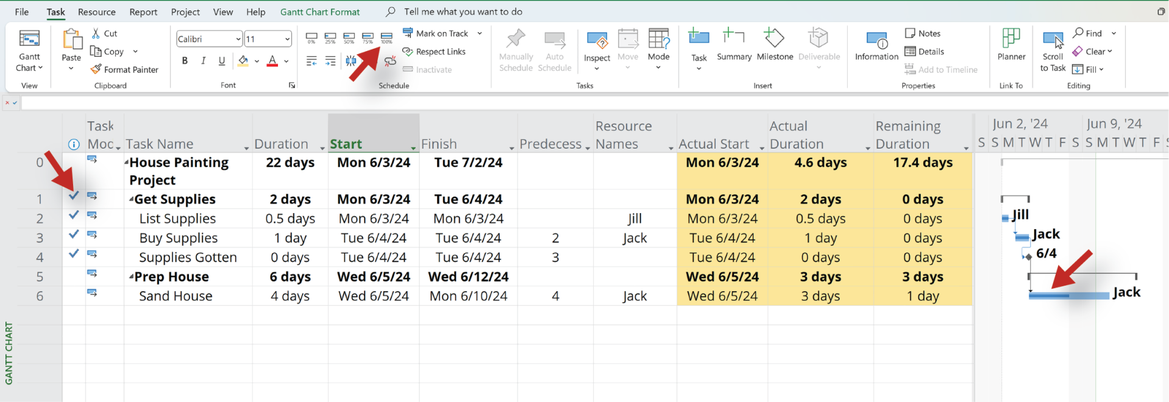Open the File menu
This screenshot has width=1169, height=402.
[22, 12]
